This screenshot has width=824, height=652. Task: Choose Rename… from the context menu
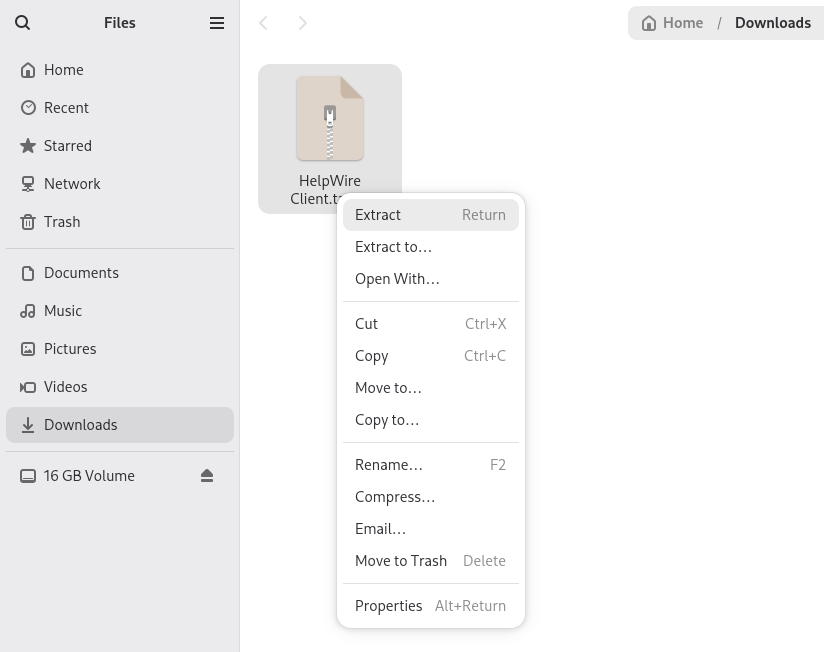431,465
